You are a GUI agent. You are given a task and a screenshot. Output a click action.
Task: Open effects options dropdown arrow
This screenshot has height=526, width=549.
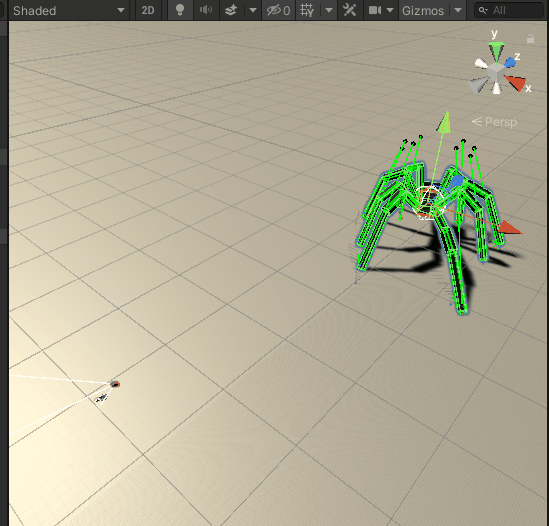[x=253, y=11]
